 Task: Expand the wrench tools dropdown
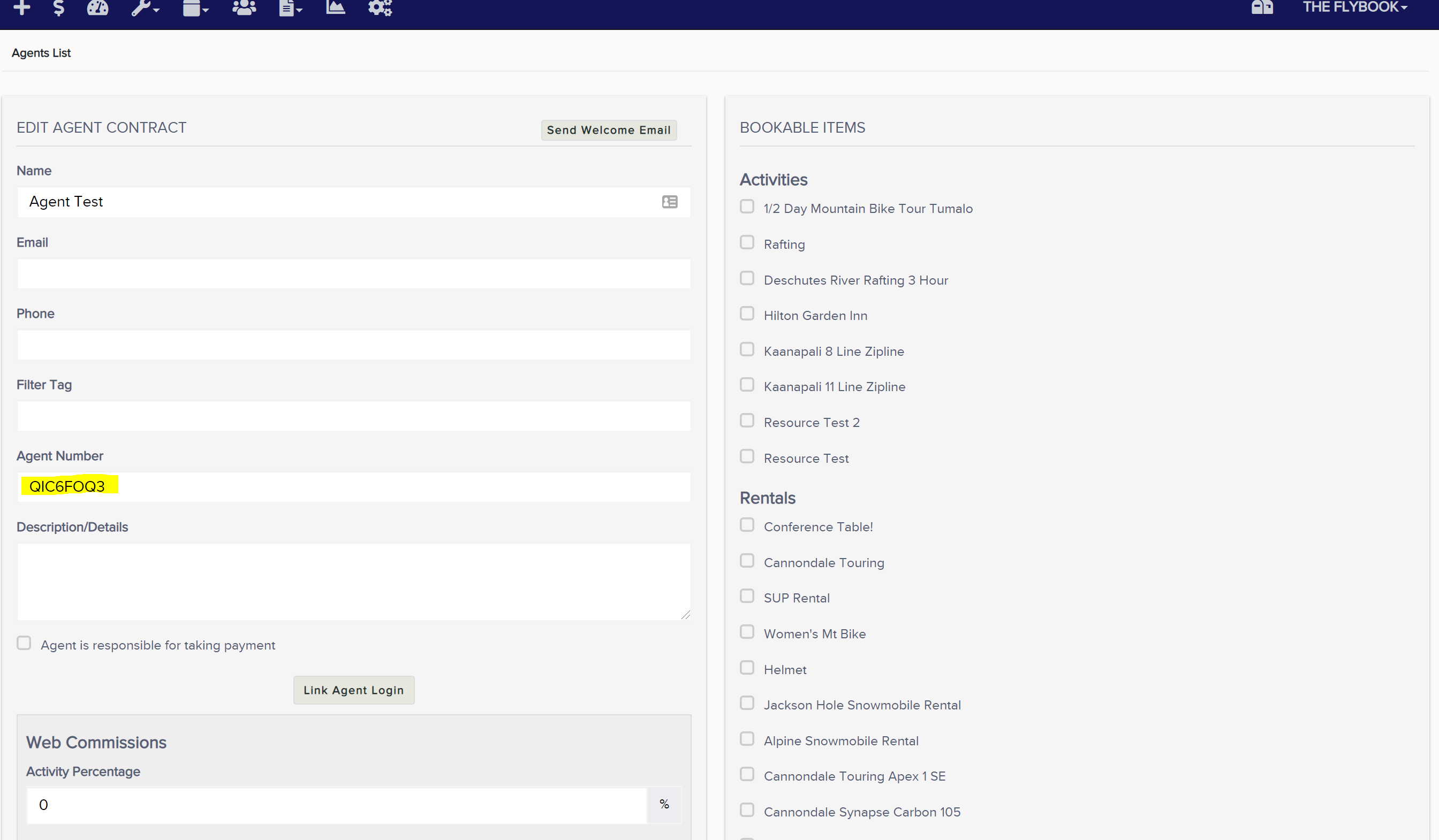145,7
